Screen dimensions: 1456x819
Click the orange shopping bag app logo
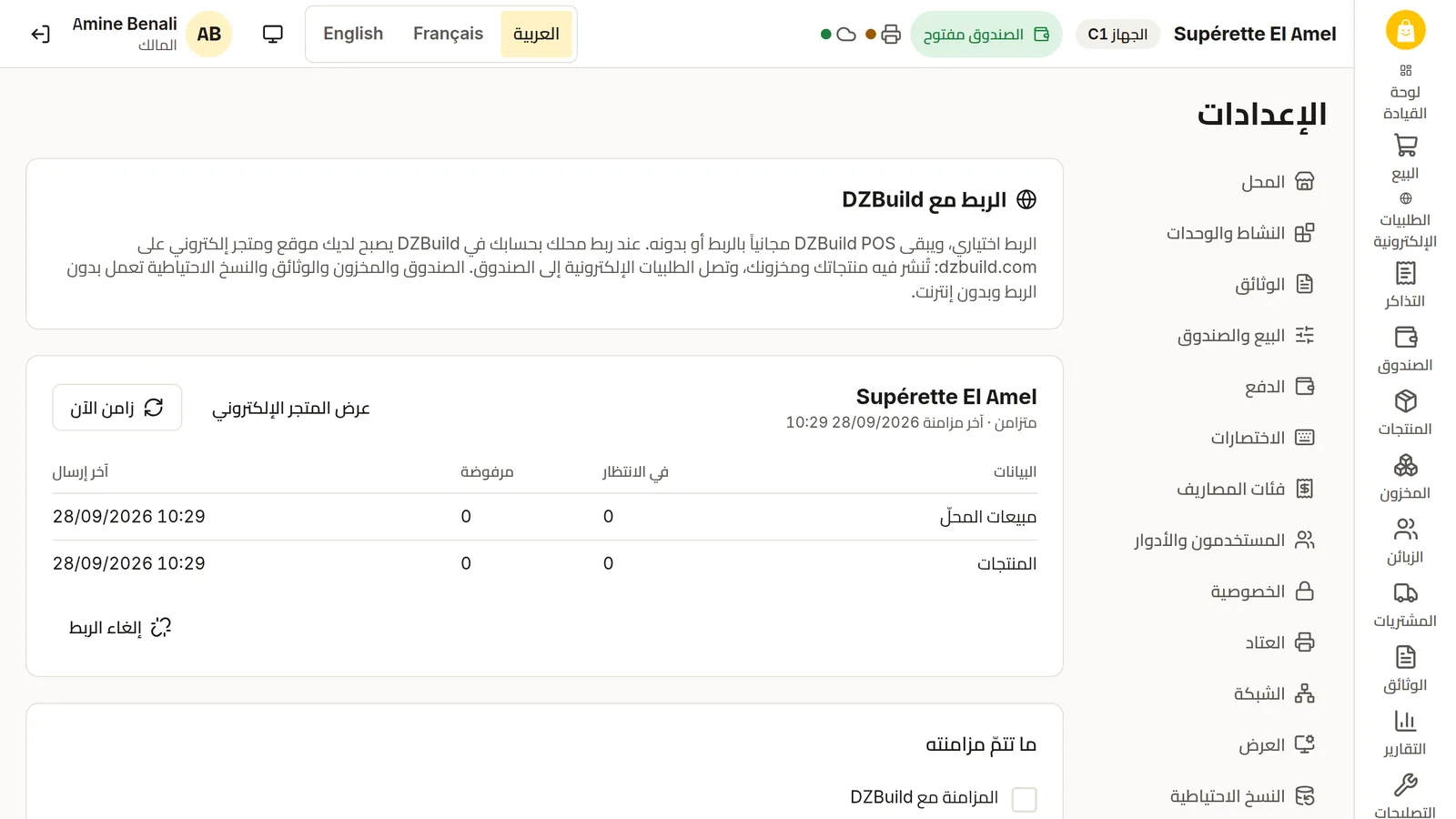(1405, 30)
